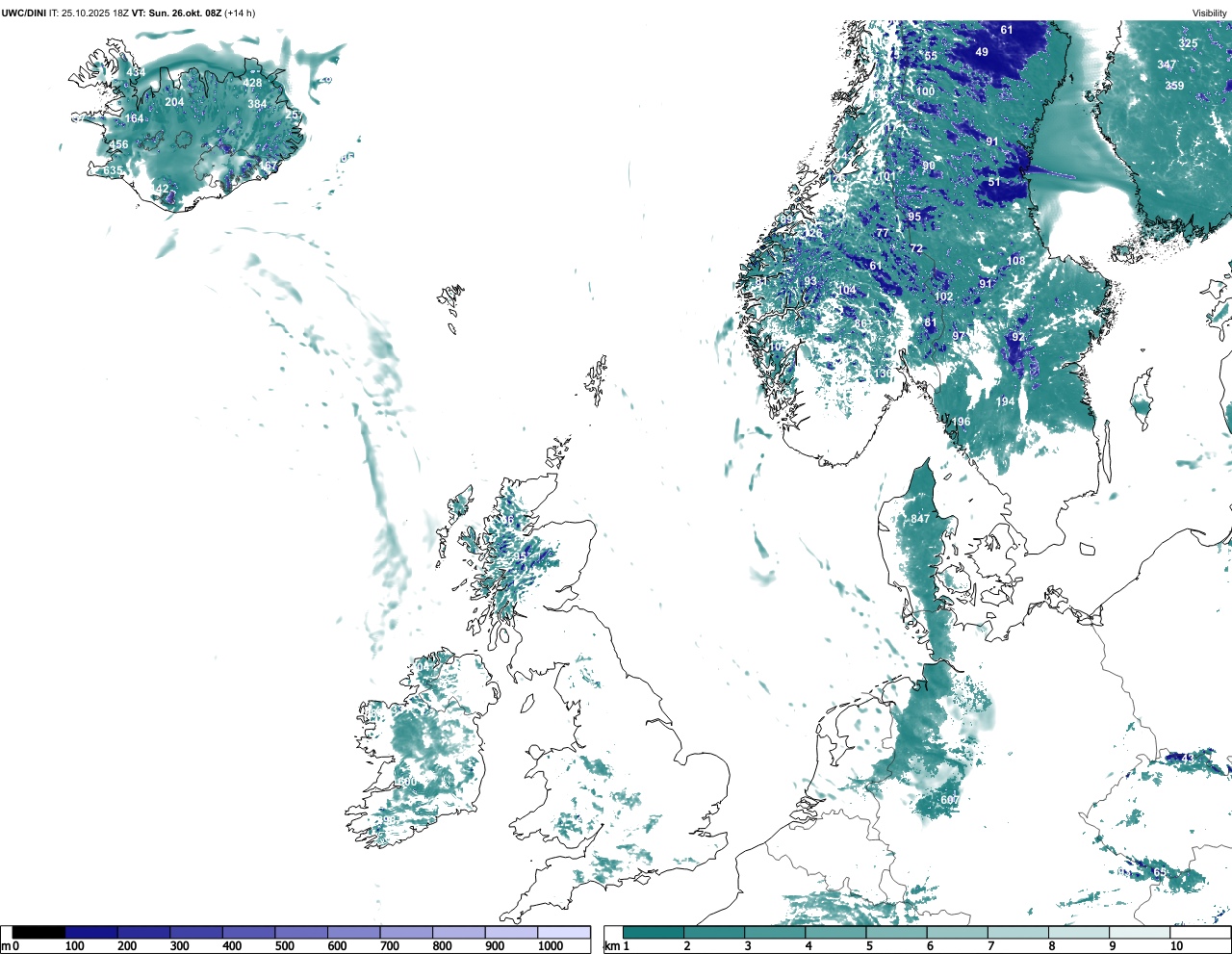This screenshot has width=1232, height=954.
Task: Click the 'Visibility' title label
Action: (x=1210, y=13)
